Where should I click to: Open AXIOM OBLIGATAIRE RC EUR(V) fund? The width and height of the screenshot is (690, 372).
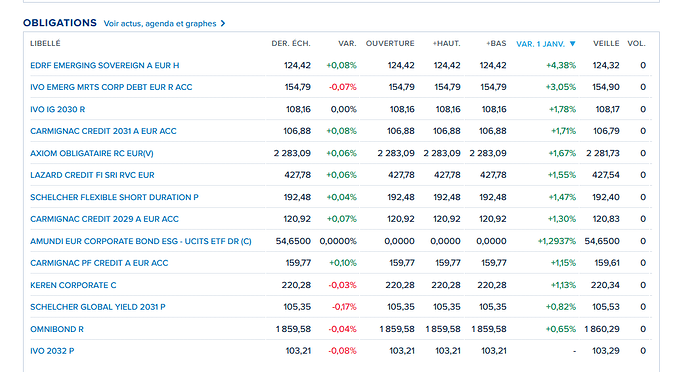[x=92, y=153]
